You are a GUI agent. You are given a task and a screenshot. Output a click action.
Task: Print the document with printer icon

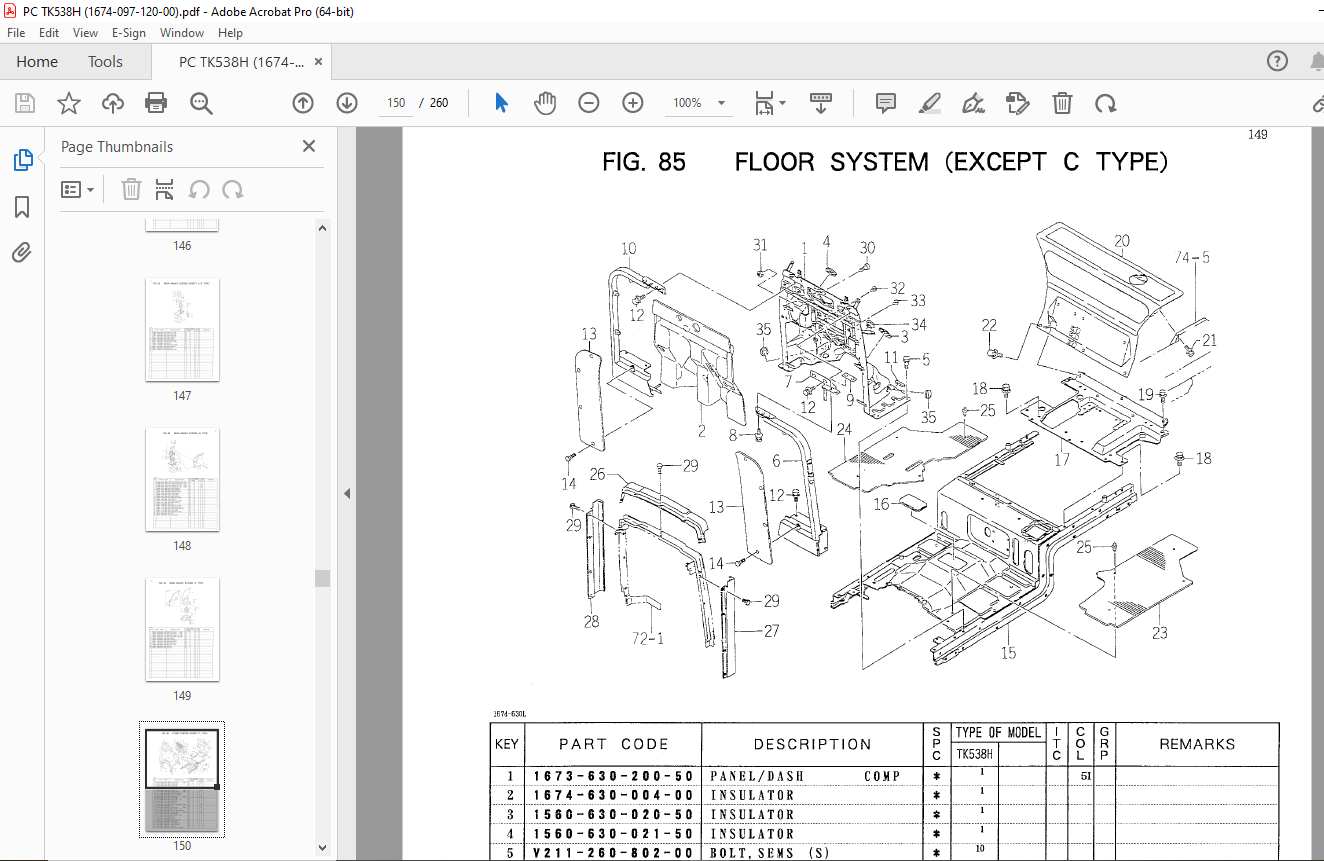click(156, 103)
